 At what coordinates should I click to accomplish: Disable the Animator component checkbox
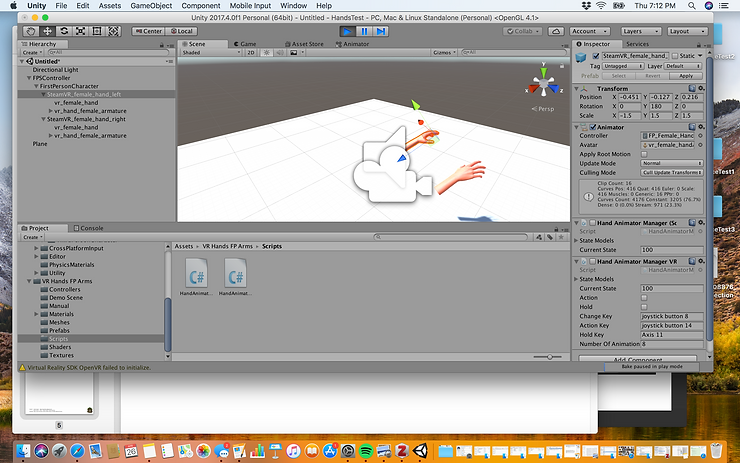pos(593,127)
